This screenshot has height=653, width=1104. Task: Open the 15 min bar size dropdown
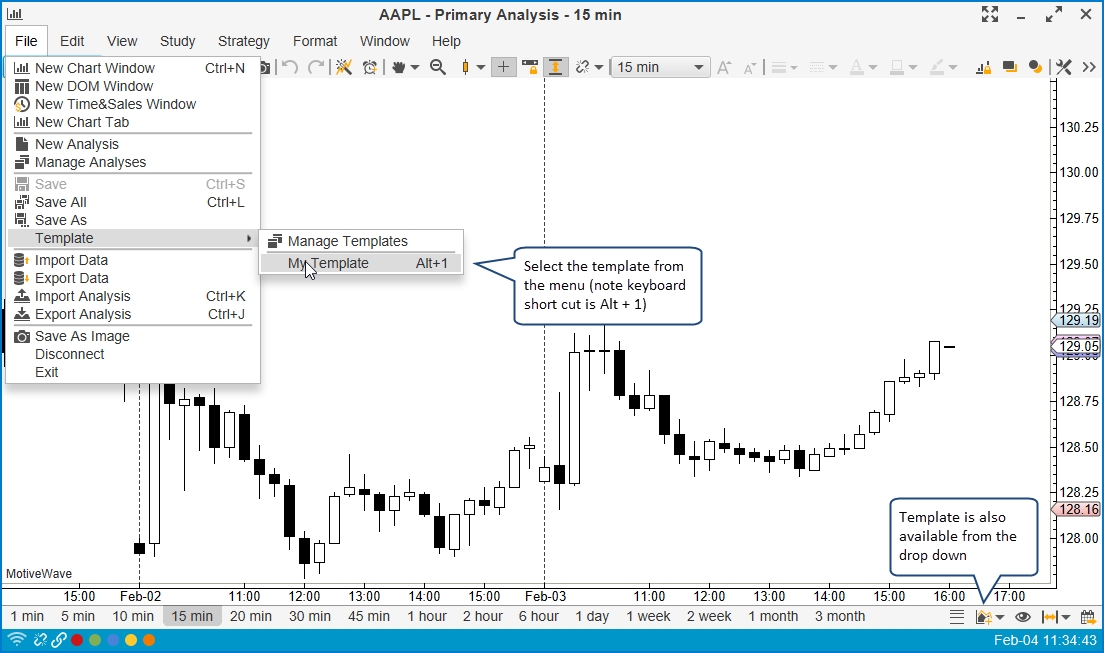point(660,67)
